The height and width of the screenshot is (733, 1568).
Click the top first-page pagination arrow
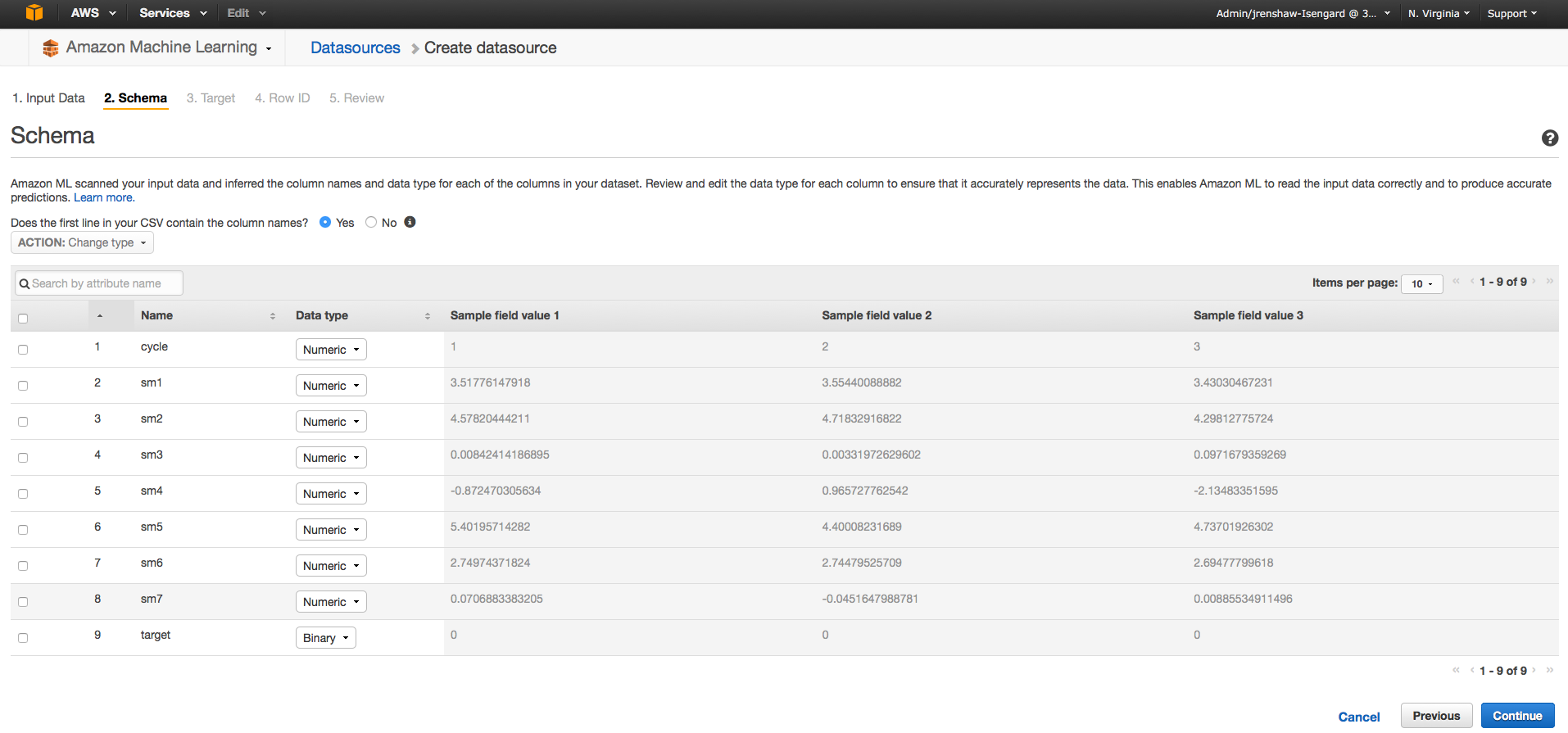click(1456, 281)
